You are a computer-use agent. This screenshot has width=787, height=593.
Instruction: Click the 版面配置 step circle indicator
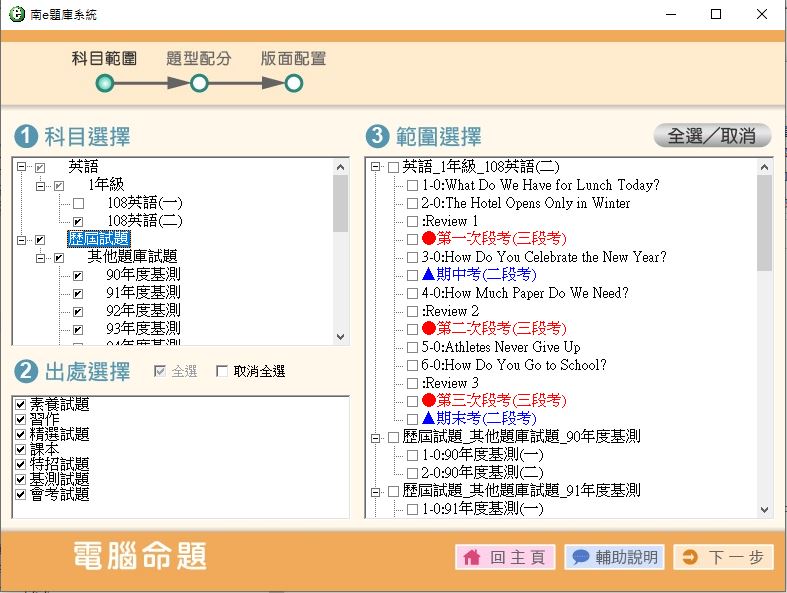(x=294, y=84)
